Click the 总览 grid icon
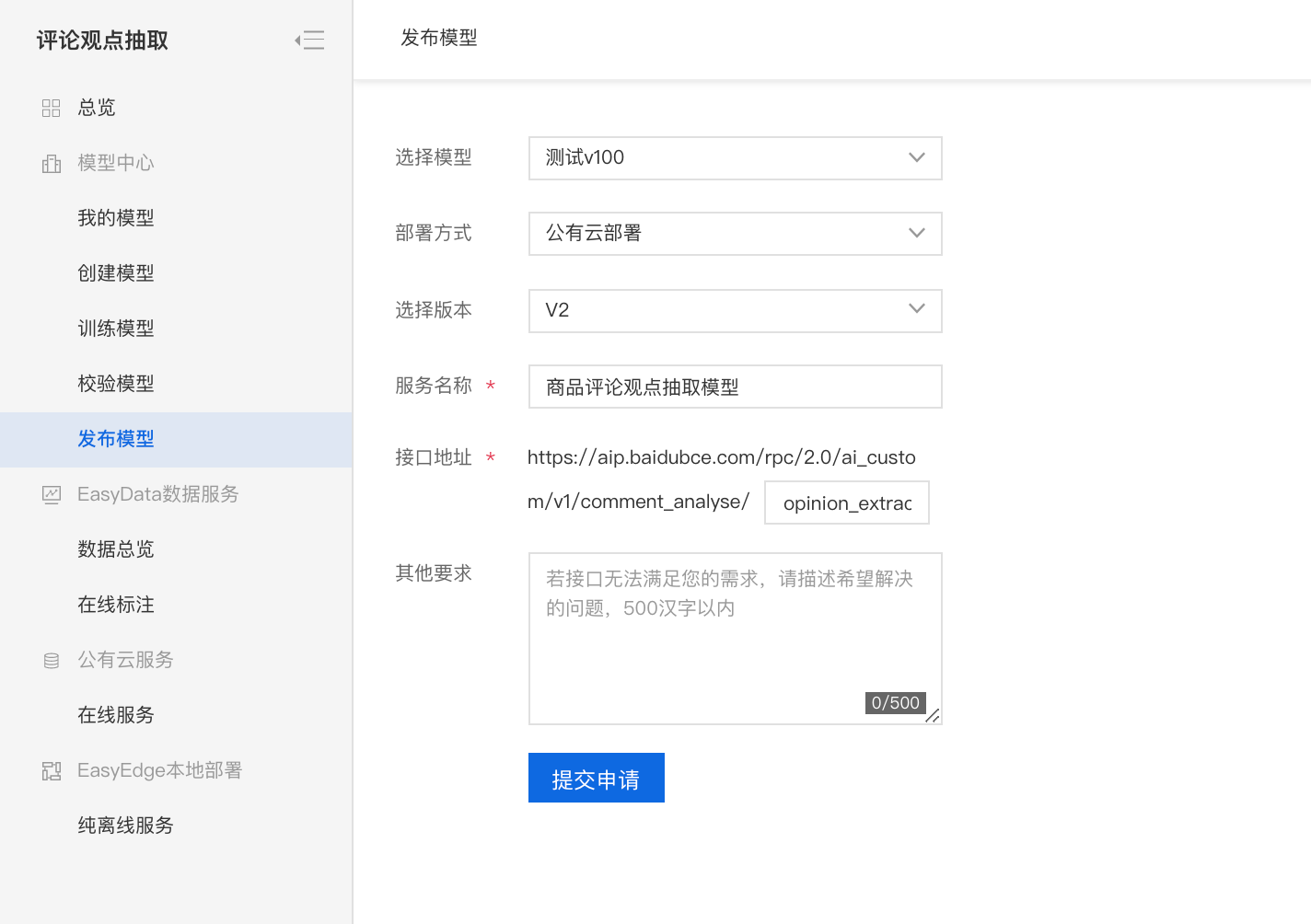The height and width of the screenshot is (924, 1311). [x=52, y=109]
